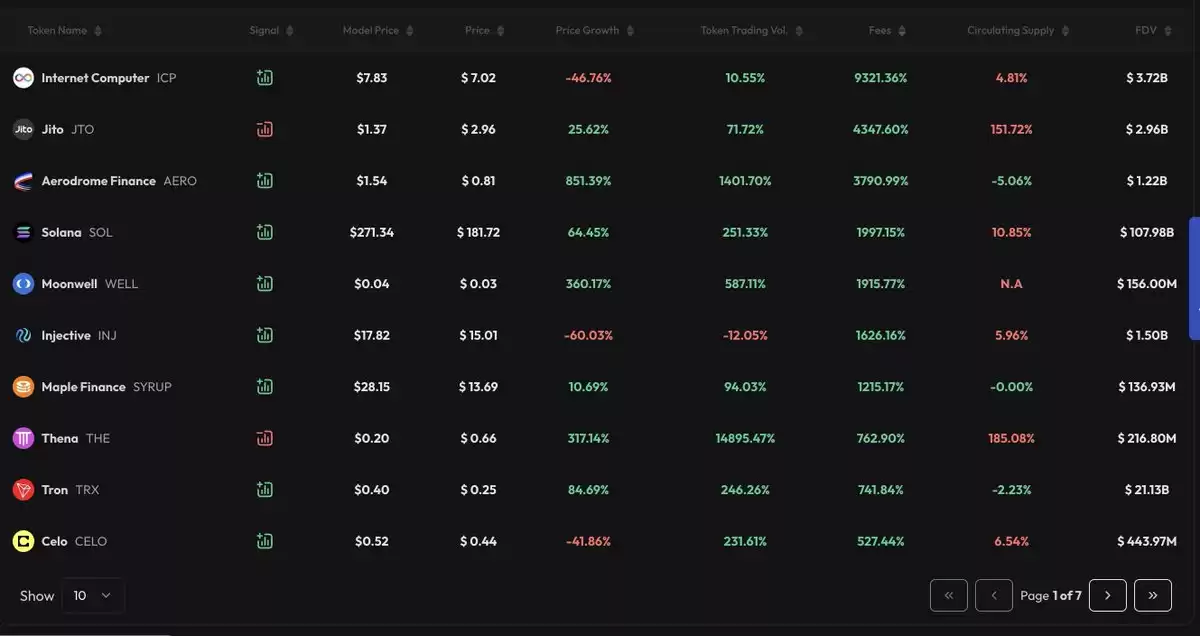Click the blue side tab handle
Screen dimensions: 1200x636
(1194, 279)
